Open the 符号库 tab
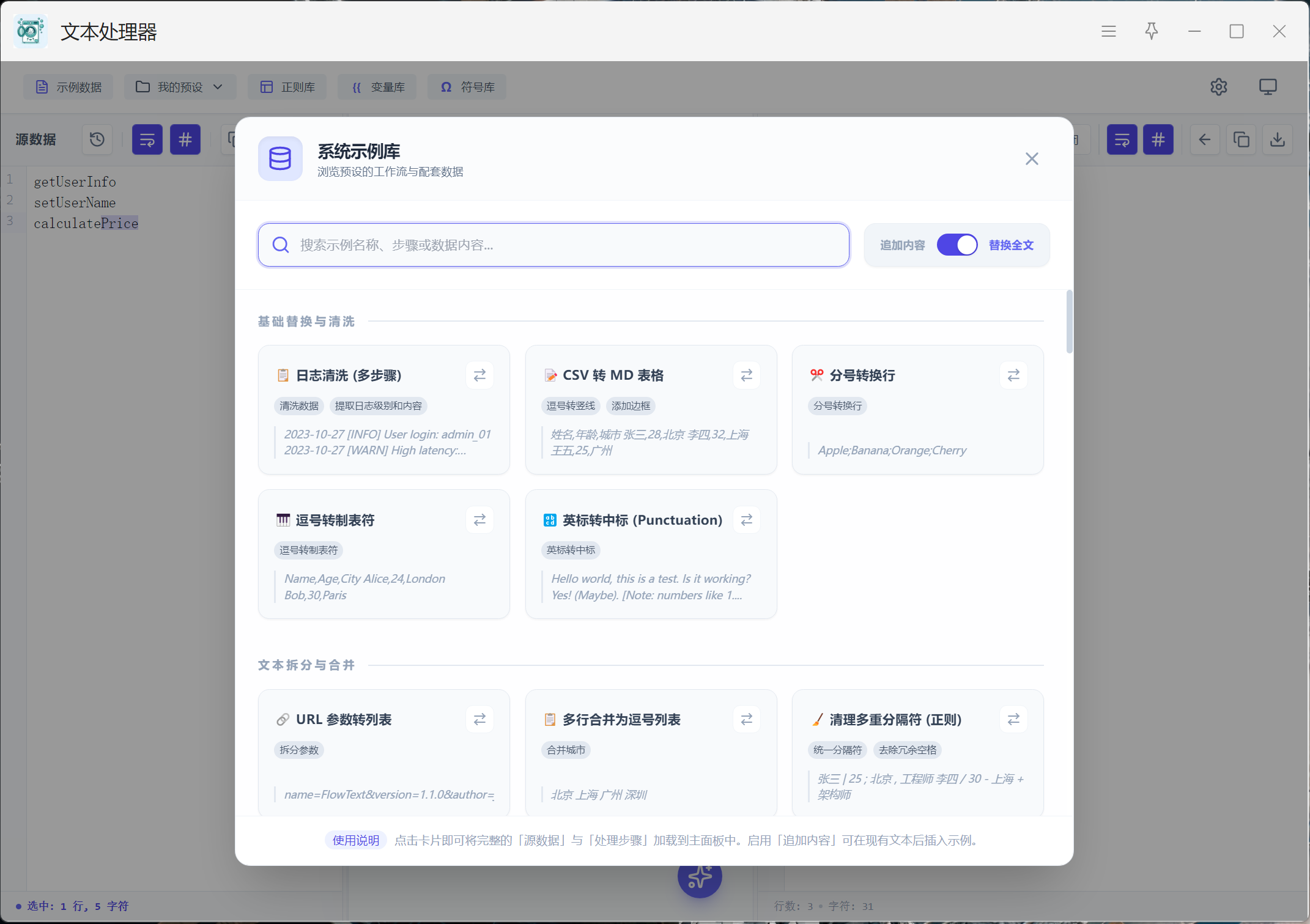Image resolution: width=1310 pixels, height=924 pixels. coord(467,87)
